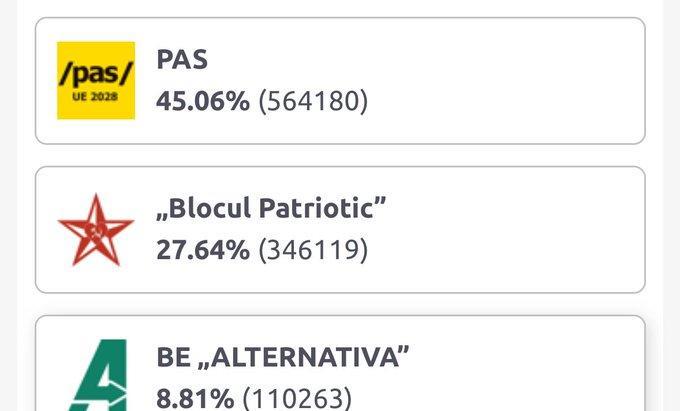Click the green ALTERNATIVA letter A logo
Image resolution: width=680 pixels, height=411 pixels.
(98, 375)
